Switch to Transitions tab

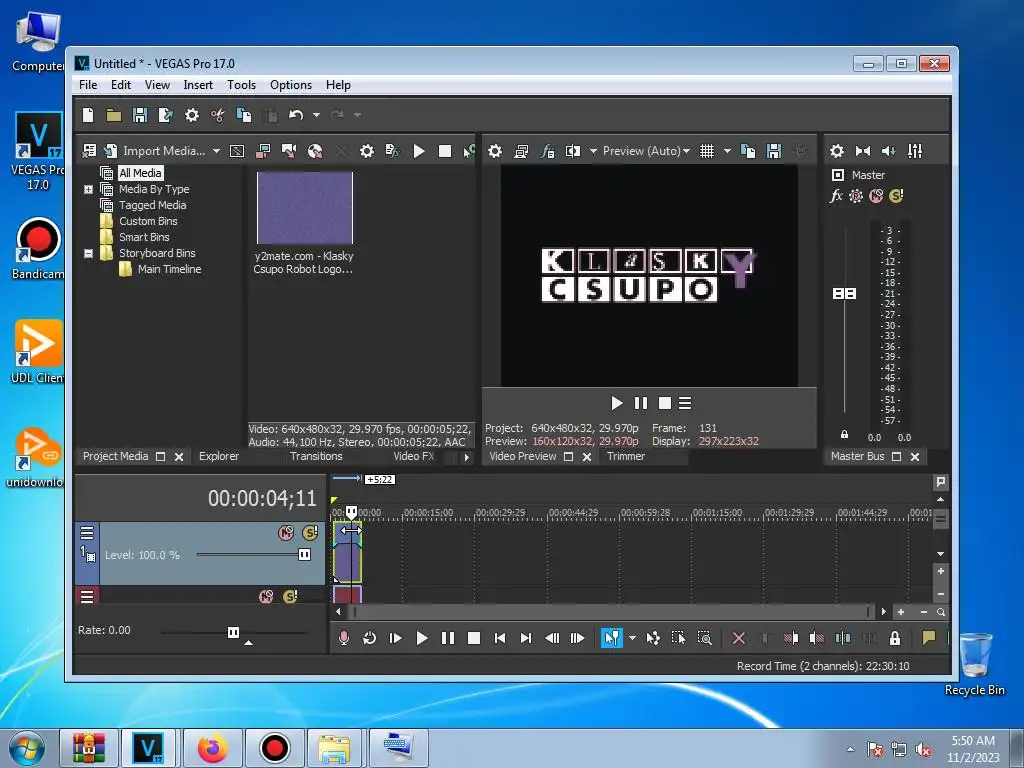point(316,456)
